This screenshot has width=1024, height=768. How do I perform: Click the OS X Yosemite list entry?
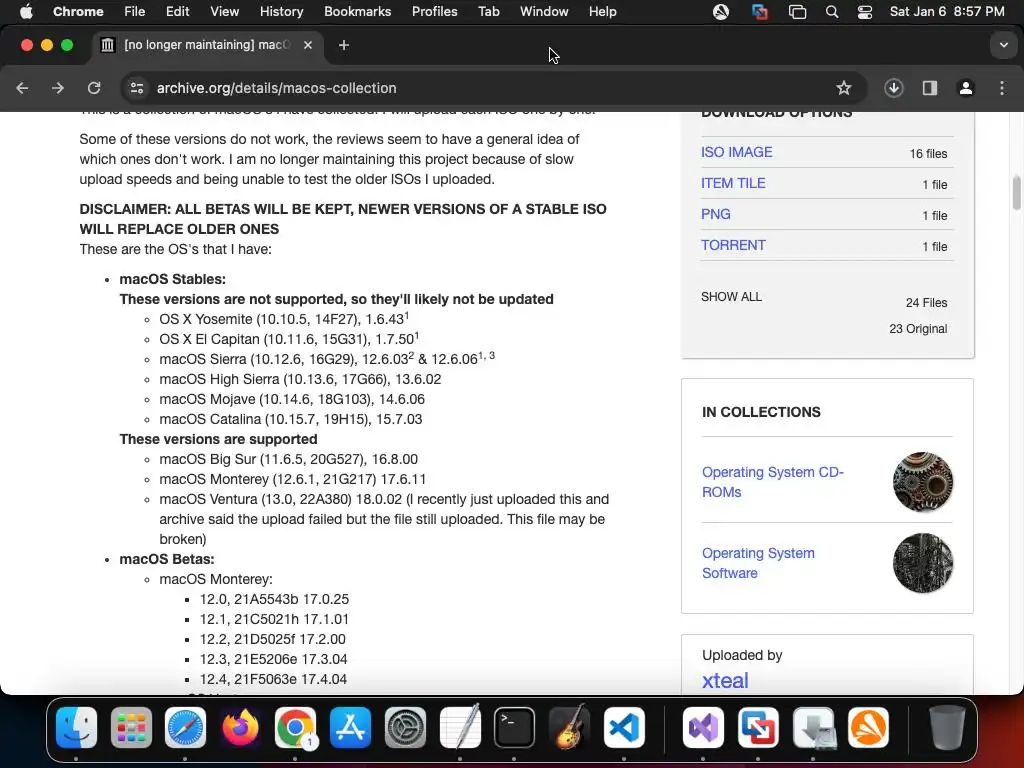coord(284,319)
